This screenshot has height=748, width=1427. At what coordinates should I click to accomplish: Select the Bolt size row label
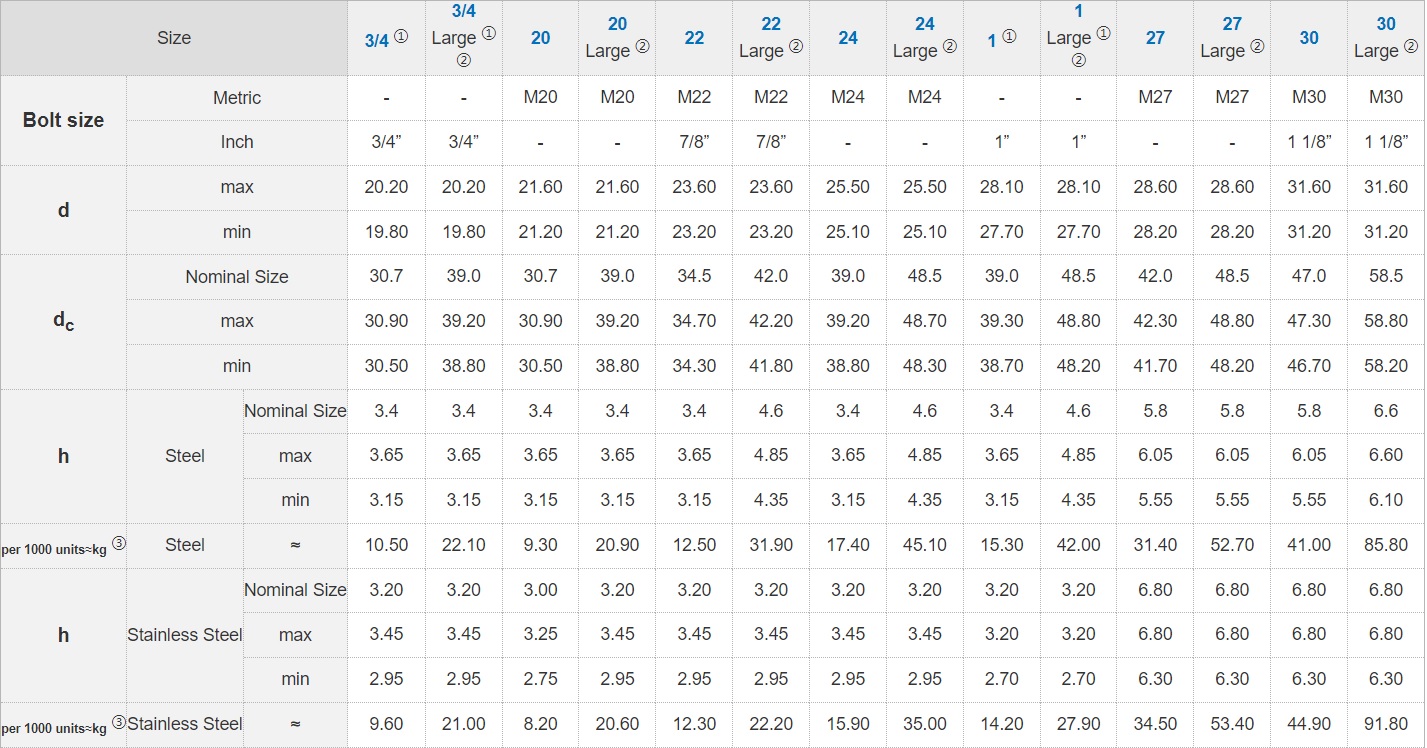(x=63, y=120)
